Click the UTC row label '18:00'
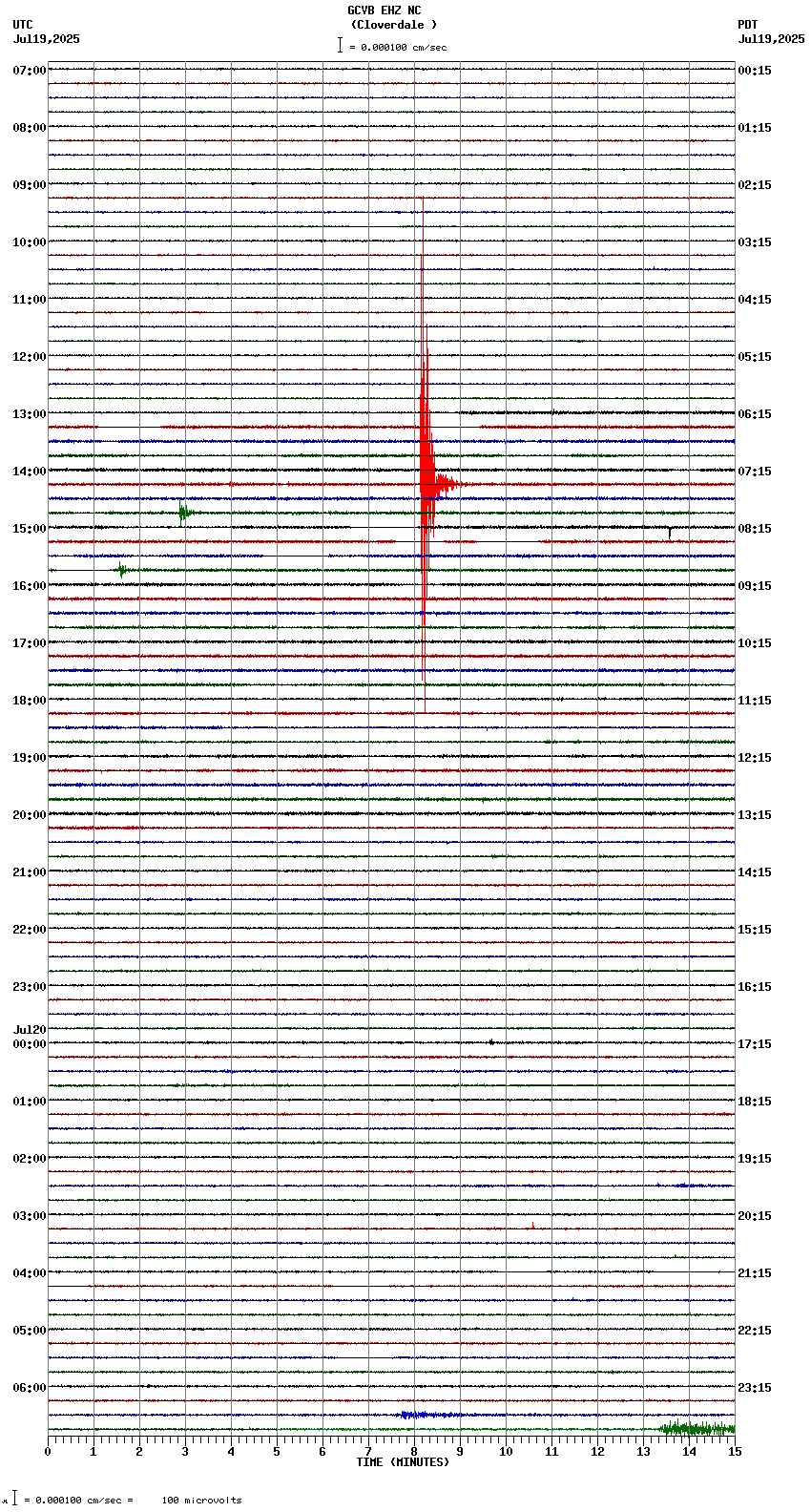Screen dimensions: 811x1512 tap(30, 701)
